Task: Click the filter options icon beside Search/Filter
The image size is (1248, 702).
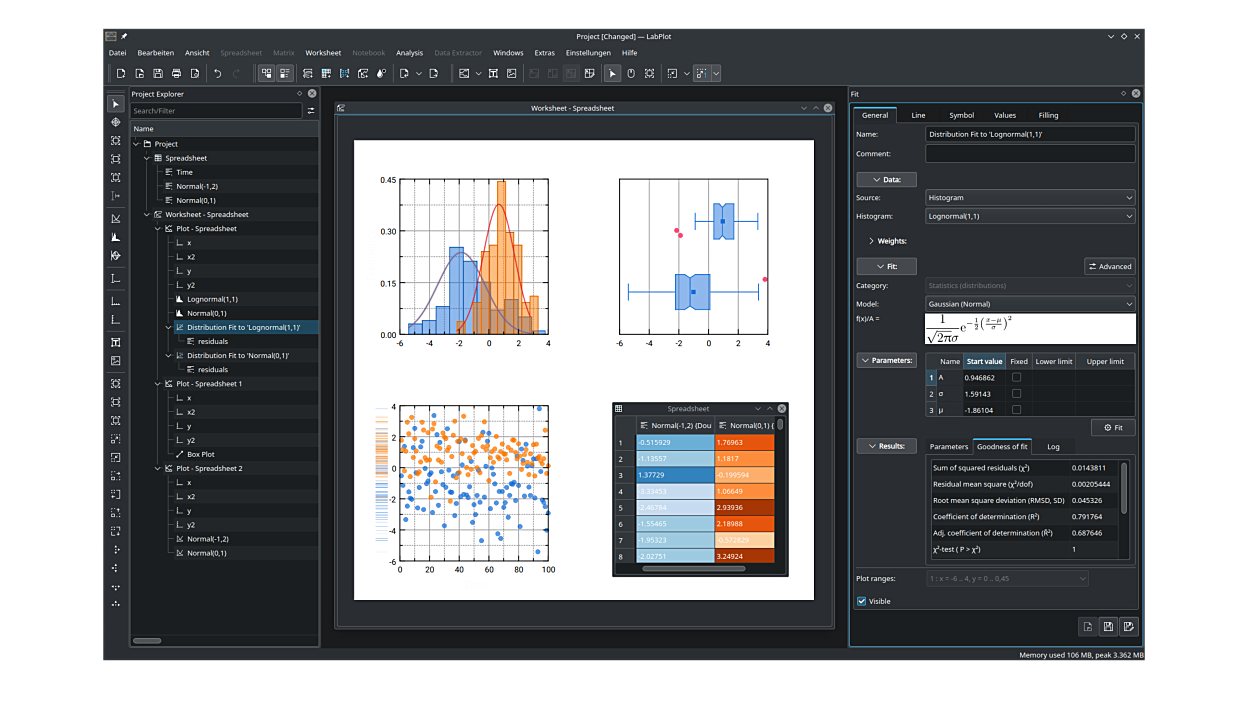Action: (x=311, y=111)
